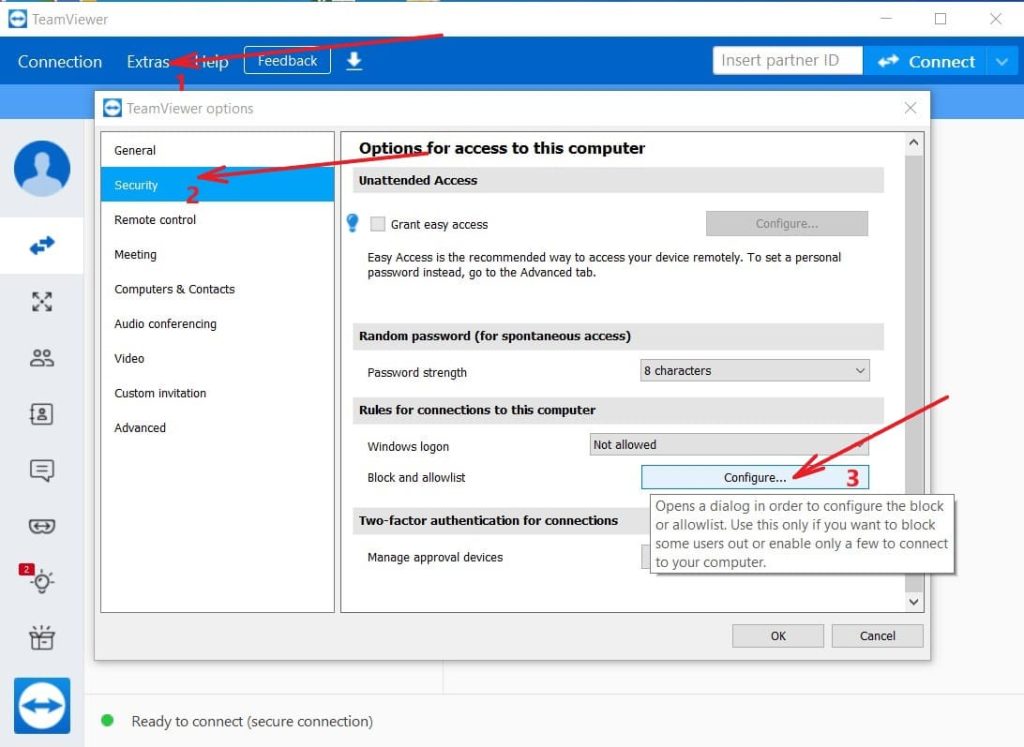
Task: Open Computers & Contacts people icon in sidebar
Action: [42, 357]
